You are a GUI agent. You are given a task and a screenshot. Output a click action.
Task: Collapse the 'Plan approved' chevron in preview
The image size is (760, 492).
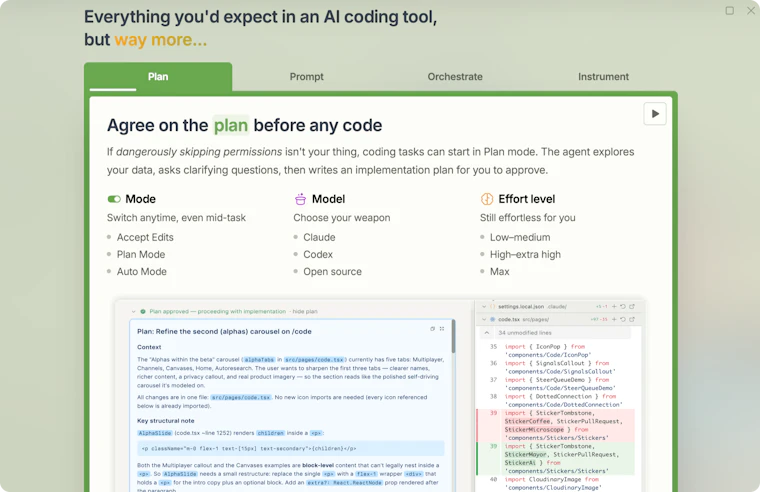coord(133,312)
